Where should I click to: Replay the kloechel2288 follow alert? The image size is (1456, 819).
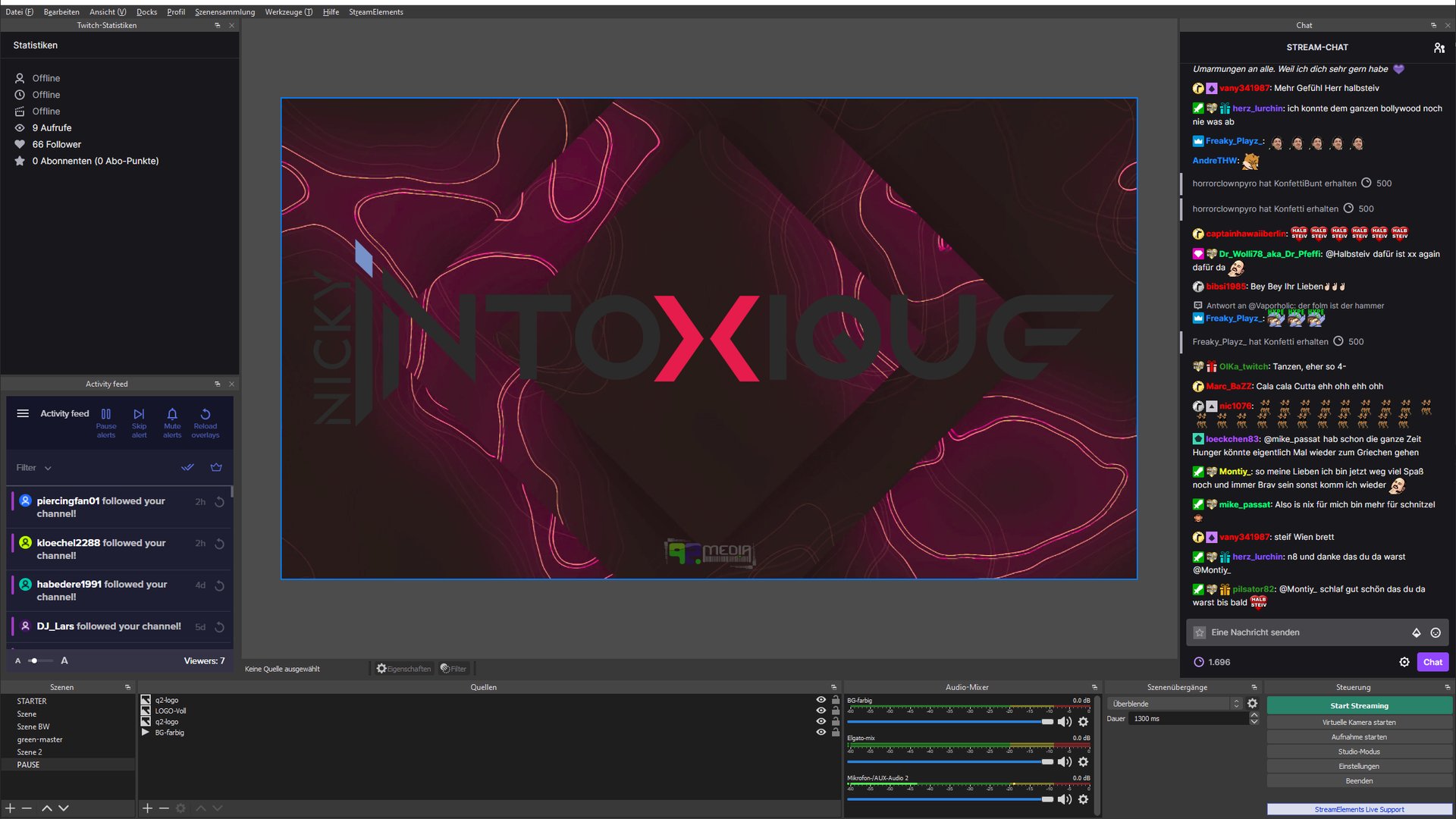coord(219,544)
